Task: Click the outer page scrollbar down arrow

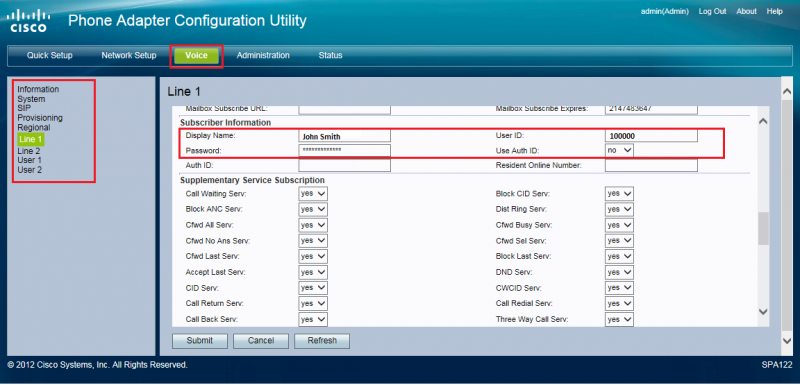Action: coord(786,340)
